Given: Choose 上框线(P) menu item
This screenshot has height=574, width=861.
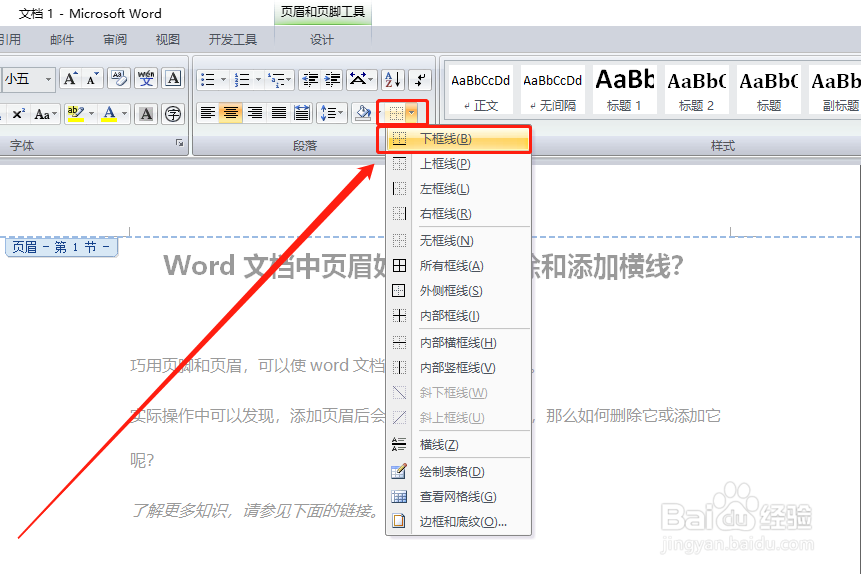Looking at the screenshot, I should (458, 164).
